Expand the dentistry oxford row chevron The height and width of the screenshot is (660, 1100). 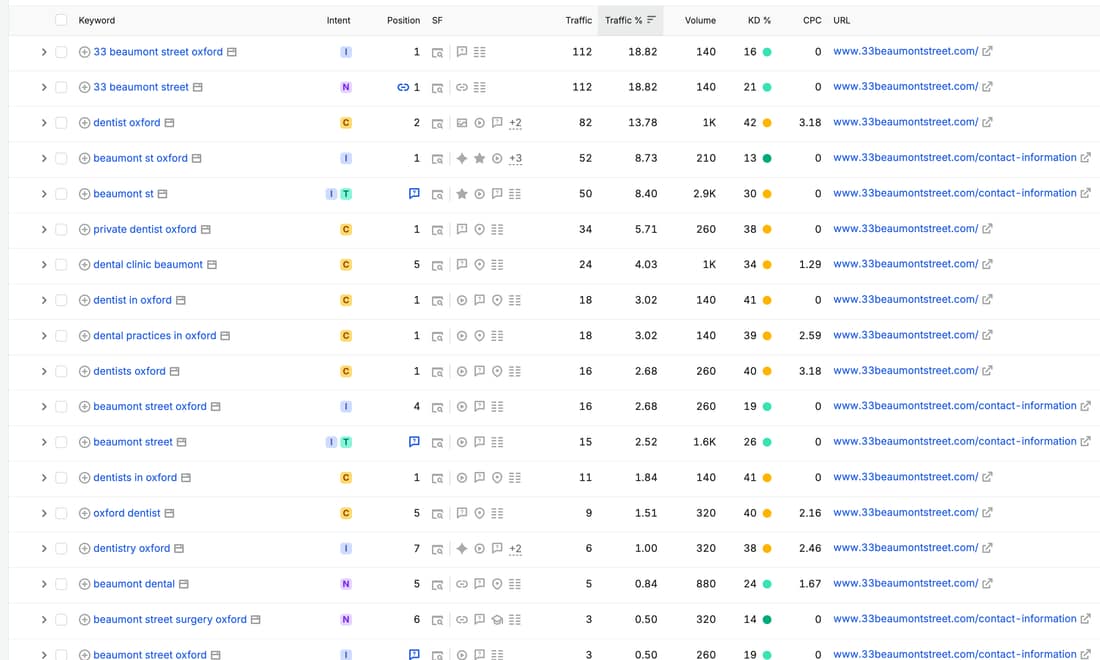click(43, 548)
